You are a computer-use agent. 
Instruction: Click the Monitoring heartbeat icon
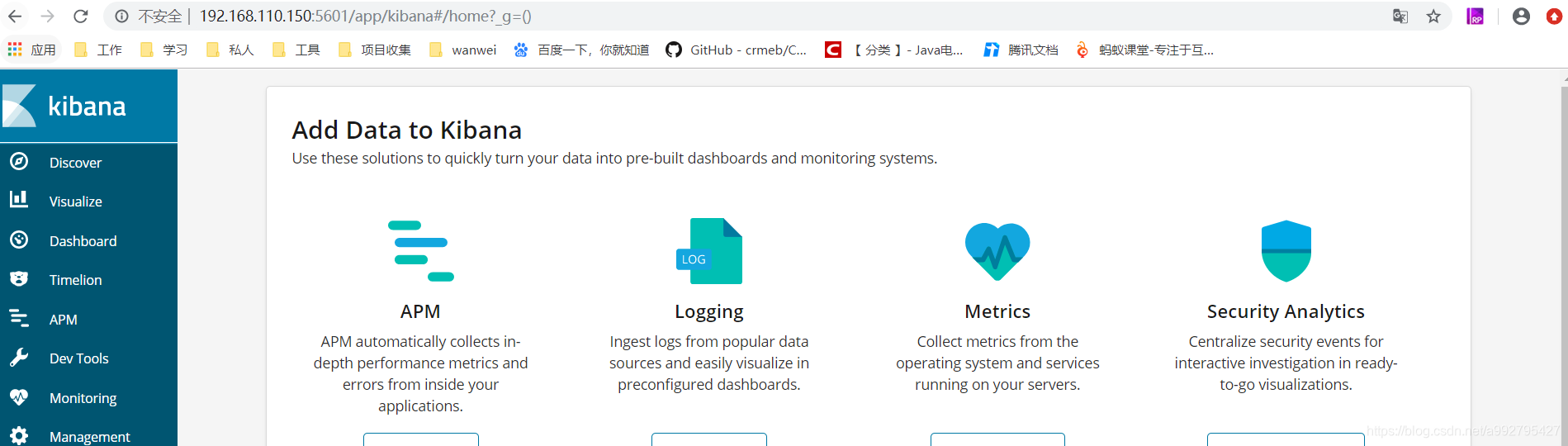coord(19,396)
